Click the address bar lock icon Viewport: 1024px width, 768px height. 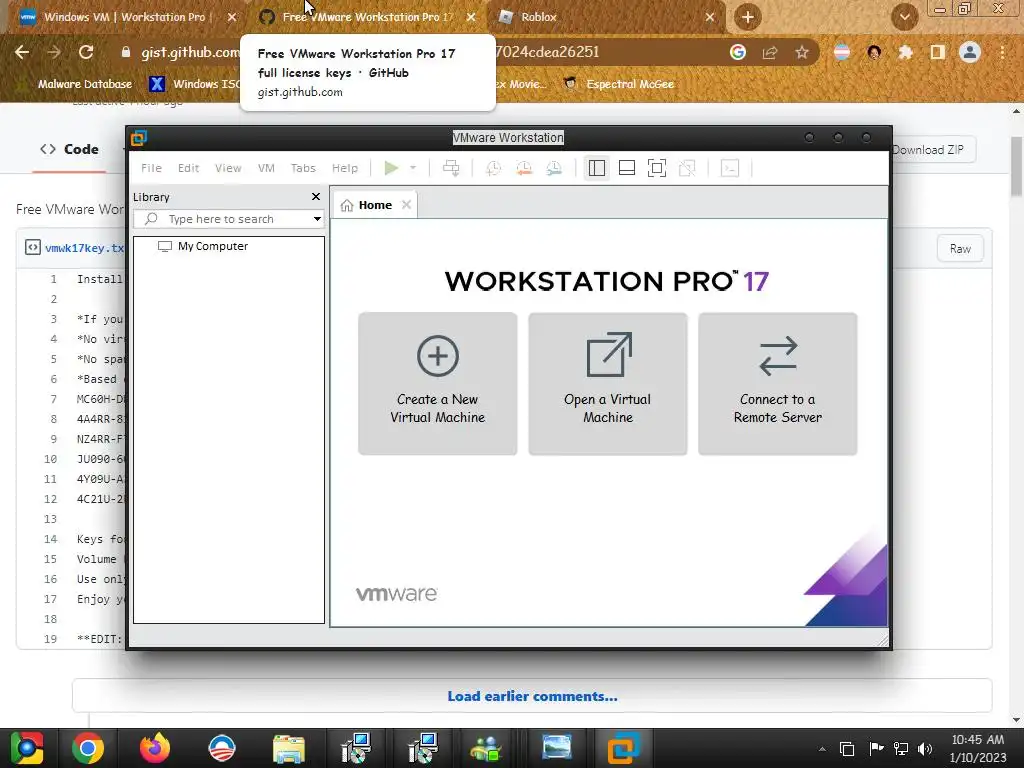click(x=125, y=52)
